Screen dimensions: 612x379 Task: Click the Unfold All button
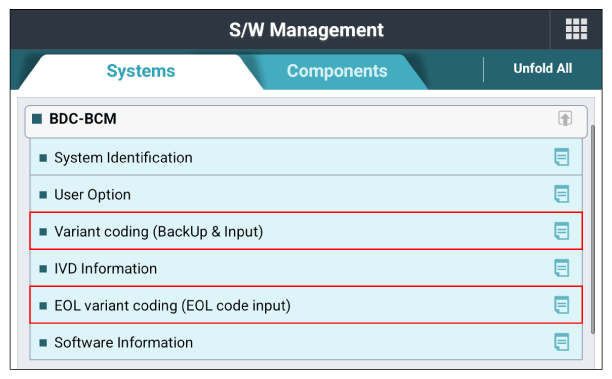pyautogui.click(x=543, y=69)
